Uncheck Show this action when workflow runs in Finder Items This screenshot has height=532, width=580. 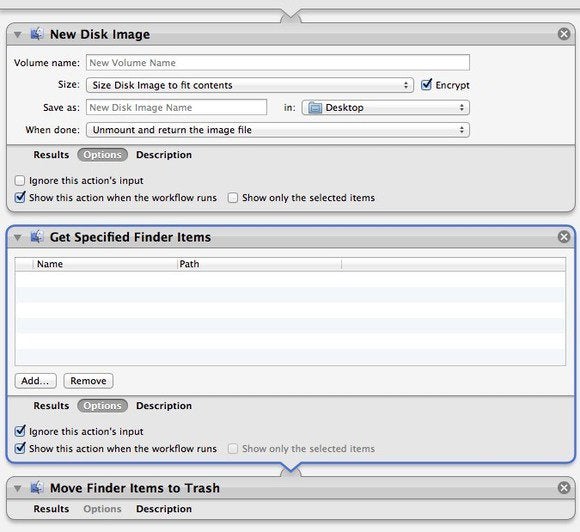tap(20, 448)
